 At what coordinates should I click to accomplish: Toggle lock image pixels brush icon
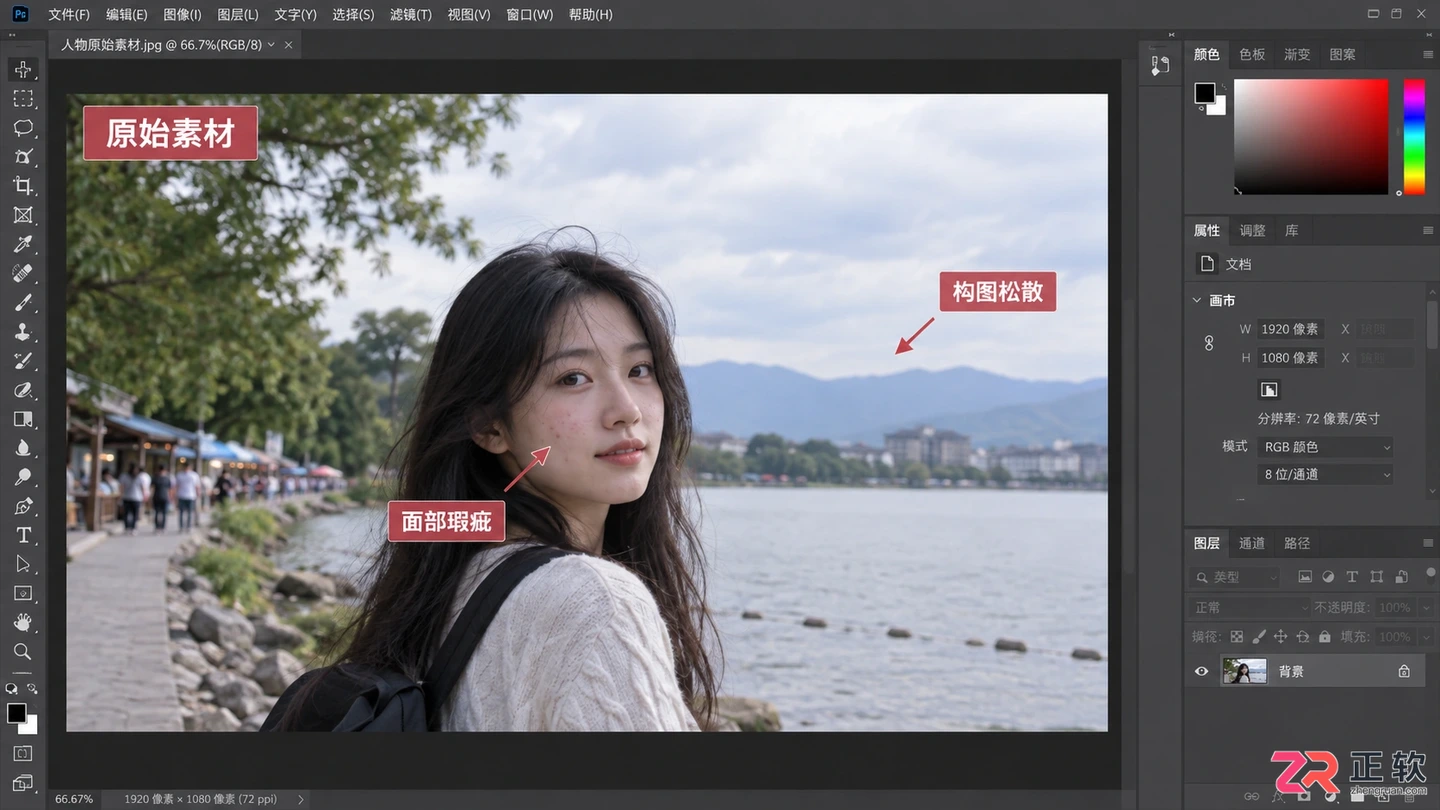coord(1259,636)
